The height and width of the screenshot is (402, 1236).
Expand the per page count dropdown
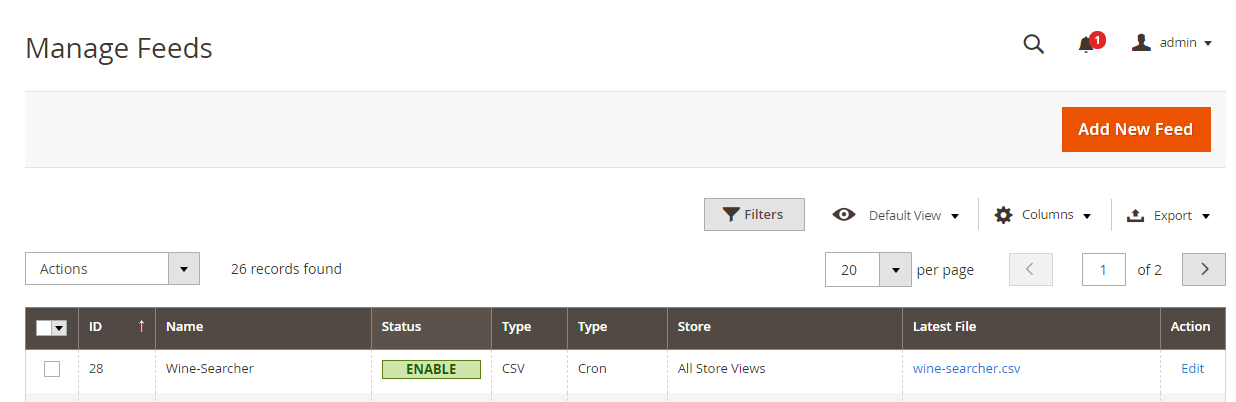[x=895, y=269]
